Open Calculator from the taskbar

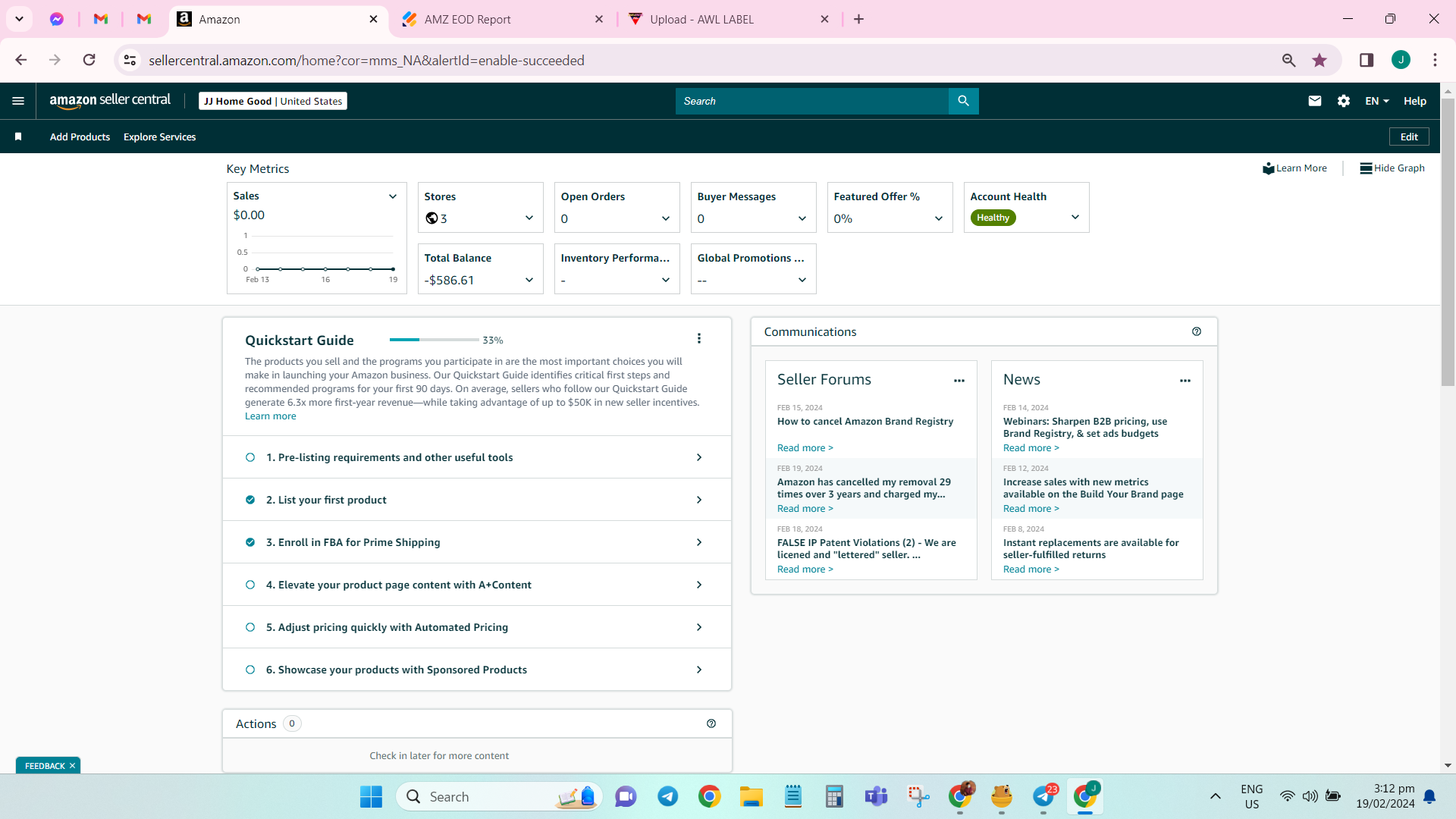[x=834, y=796]
